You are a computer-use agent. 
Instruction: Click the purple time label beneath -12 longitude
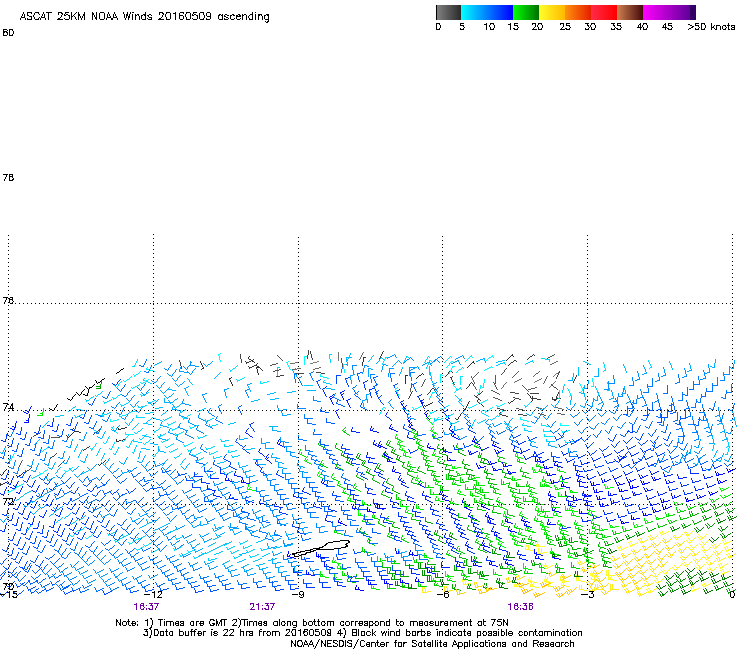(146, 607)
